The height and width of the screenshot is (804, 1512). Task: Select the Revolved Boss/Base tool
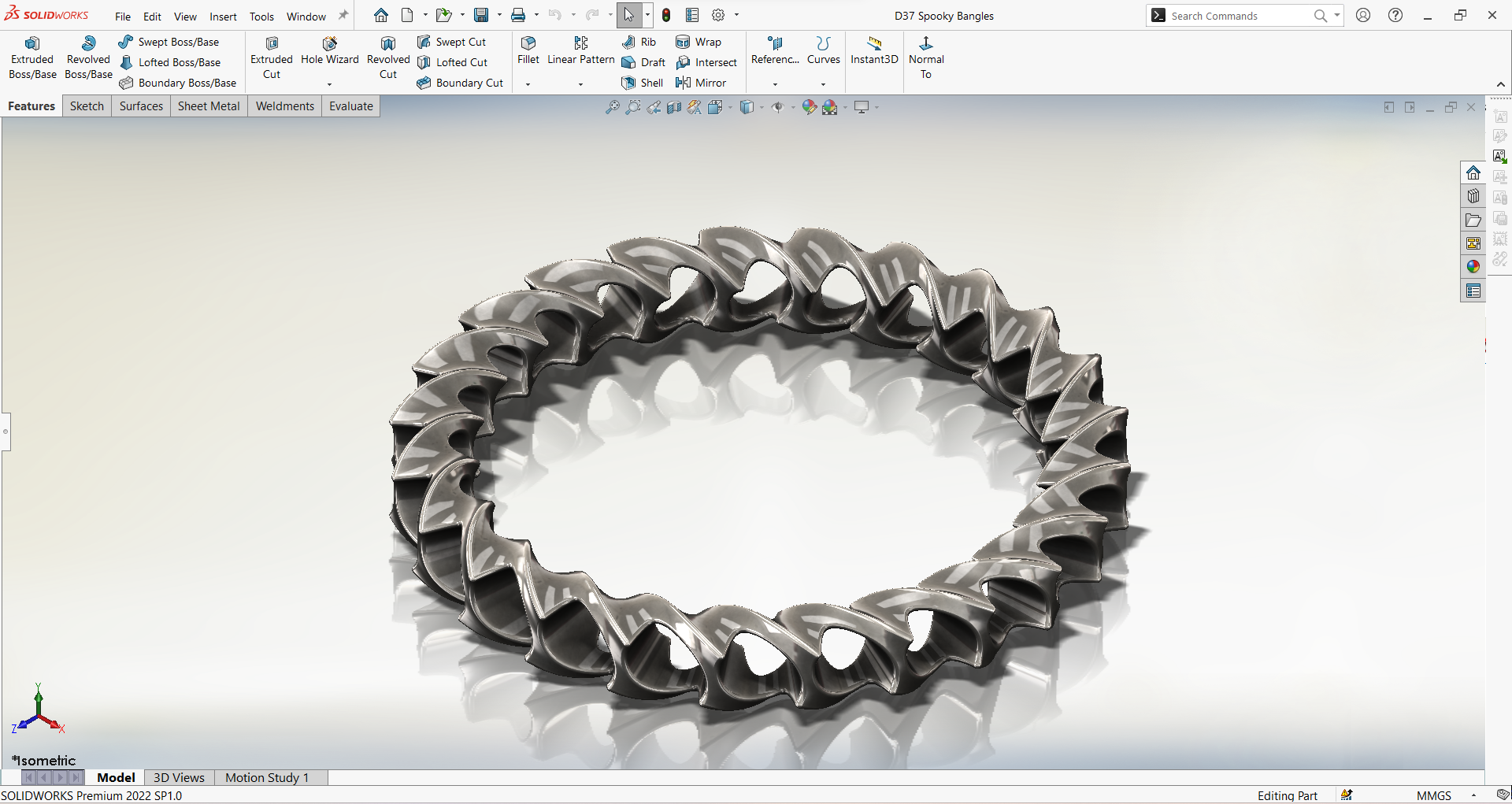tap(88, 57)
